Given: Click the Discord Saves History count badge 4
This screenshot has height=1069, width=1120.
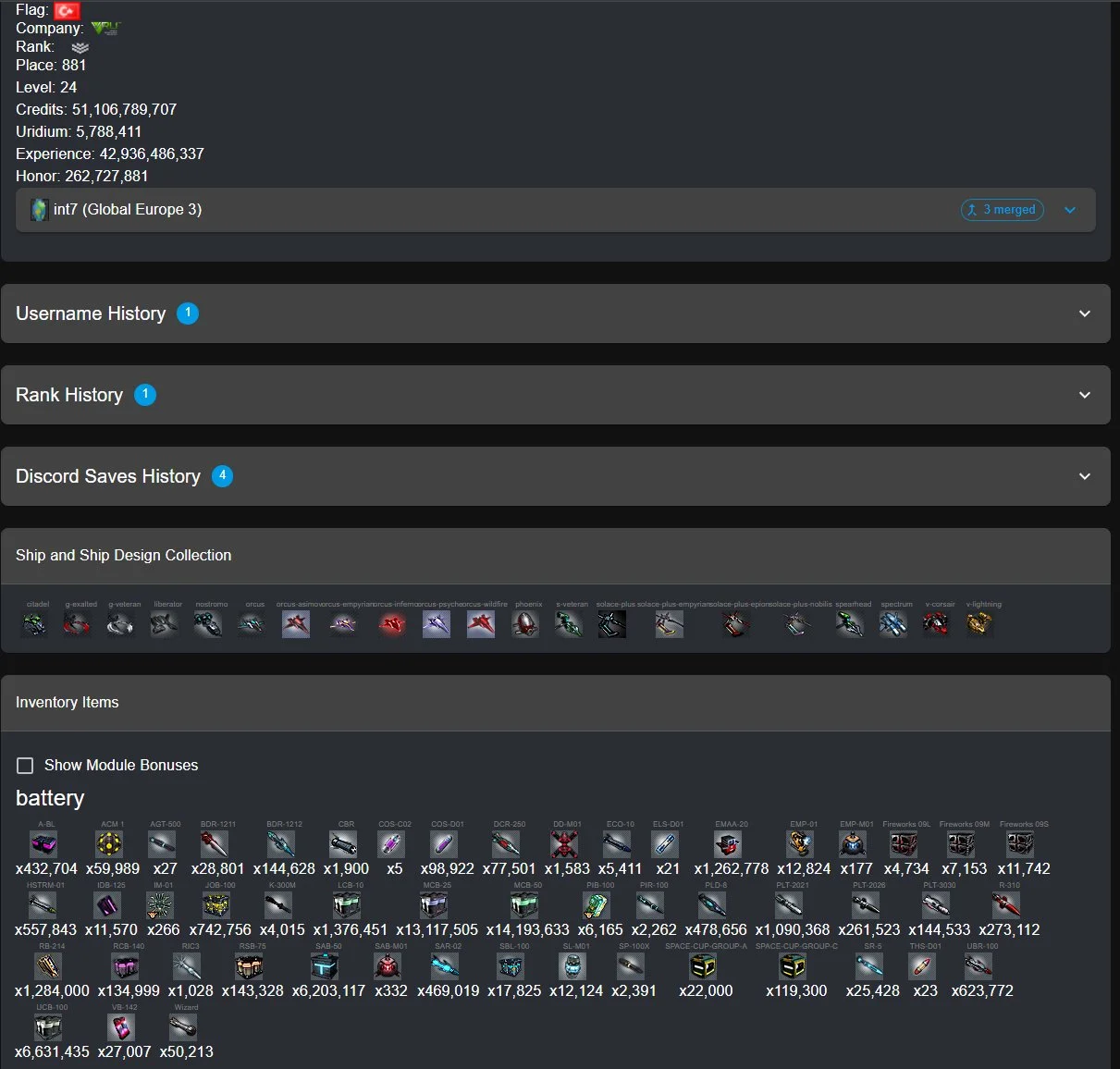Looking at the screenshot, I should tap(222, 476).
